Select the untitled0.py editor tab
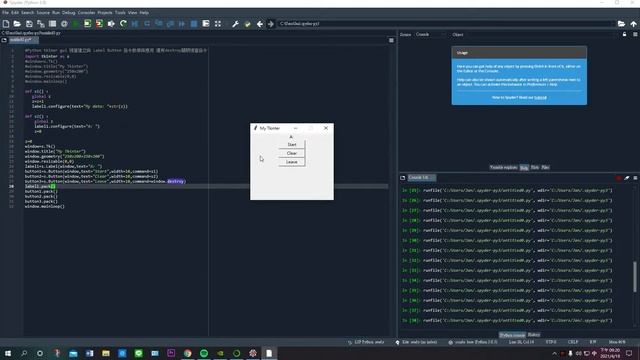 [23, 40]
